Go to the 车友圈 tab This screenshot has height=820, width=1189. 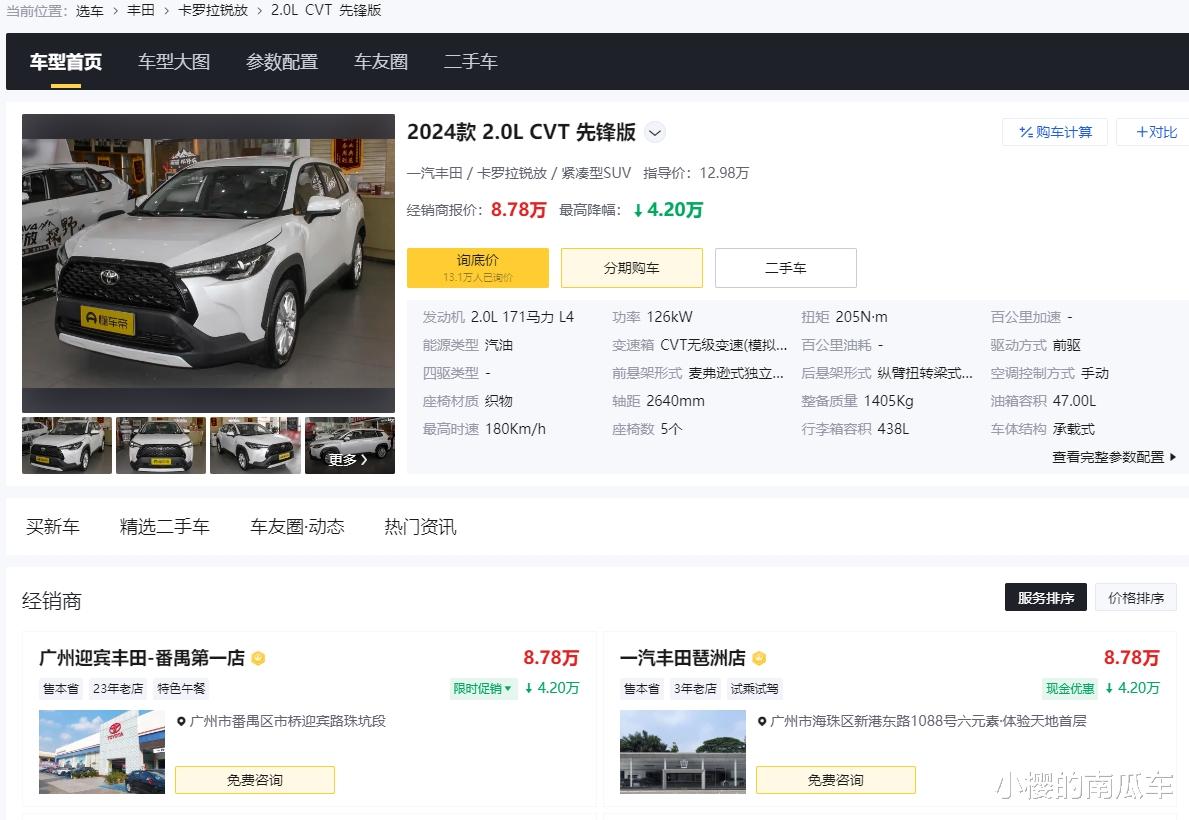381,61
